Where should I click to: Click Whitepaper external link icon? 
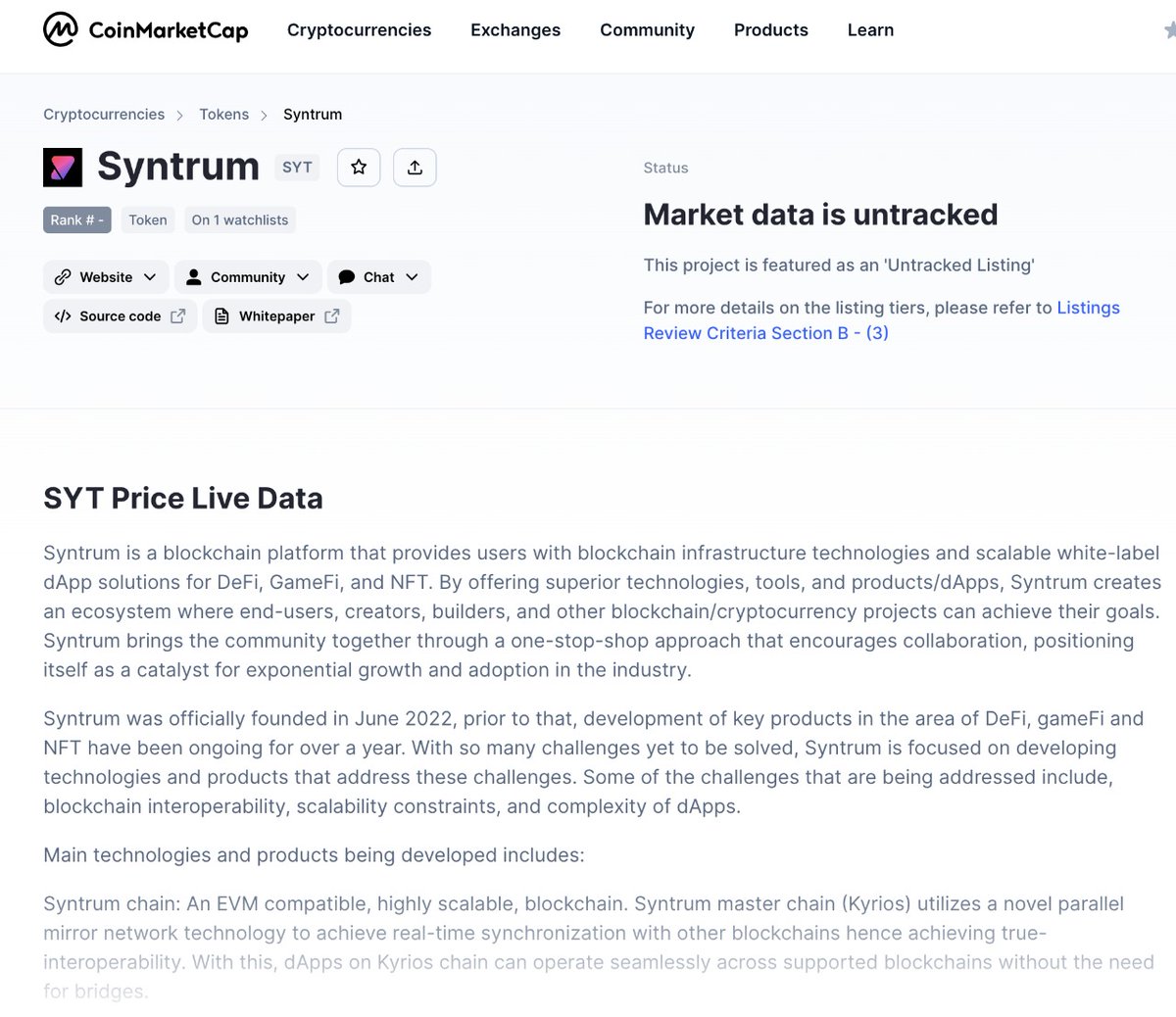pos(332,316)
